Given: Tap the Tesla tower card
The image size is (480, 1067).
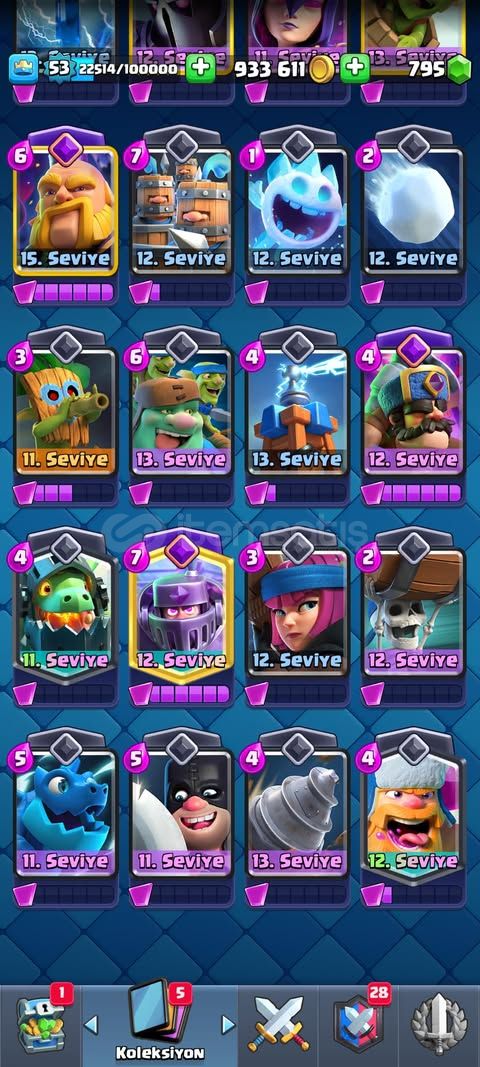Looking at the screenshot, I should point(297,406).
